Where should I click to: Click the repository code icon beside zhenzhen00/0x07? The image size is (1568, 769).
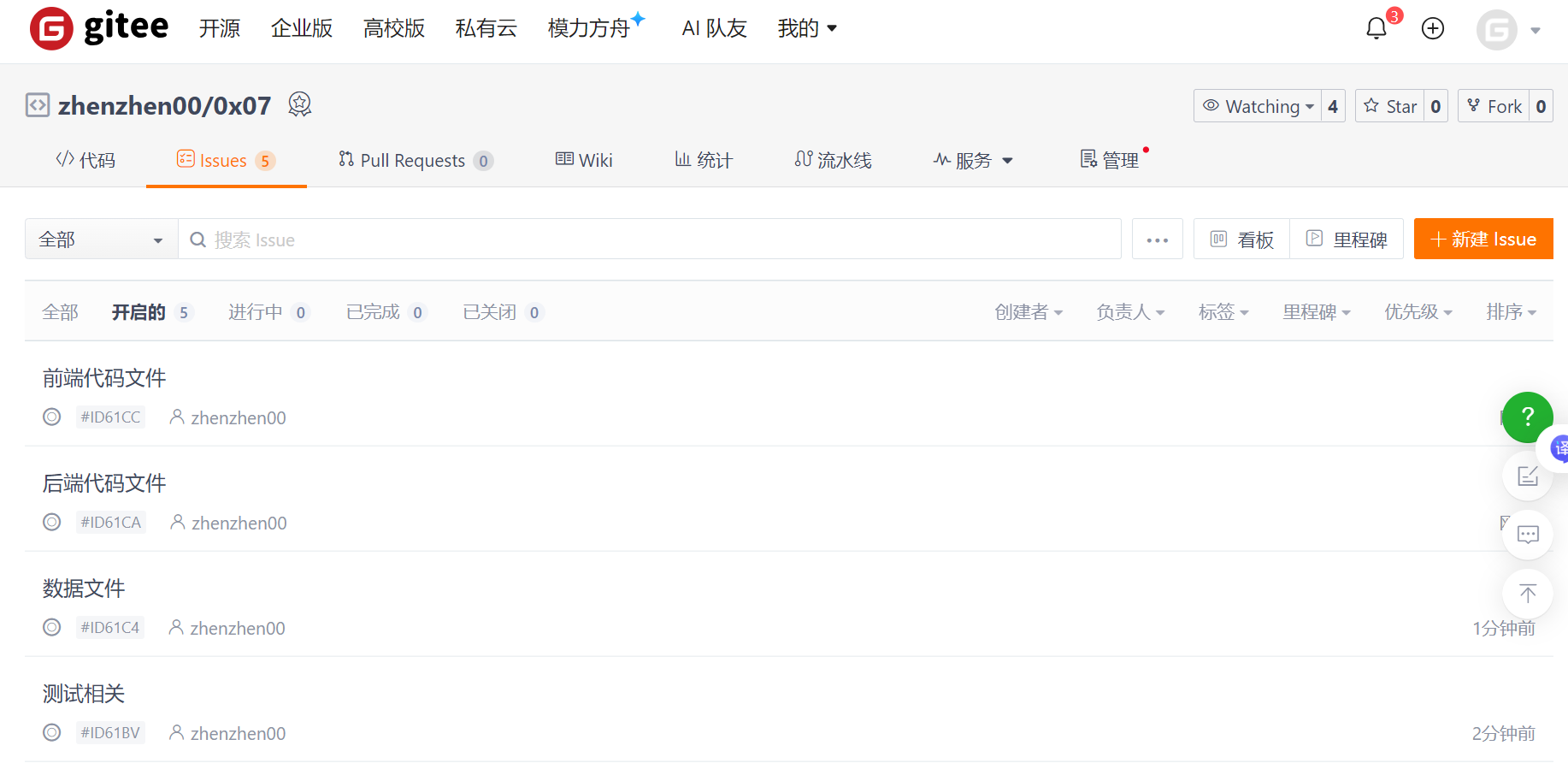[38, 105]
